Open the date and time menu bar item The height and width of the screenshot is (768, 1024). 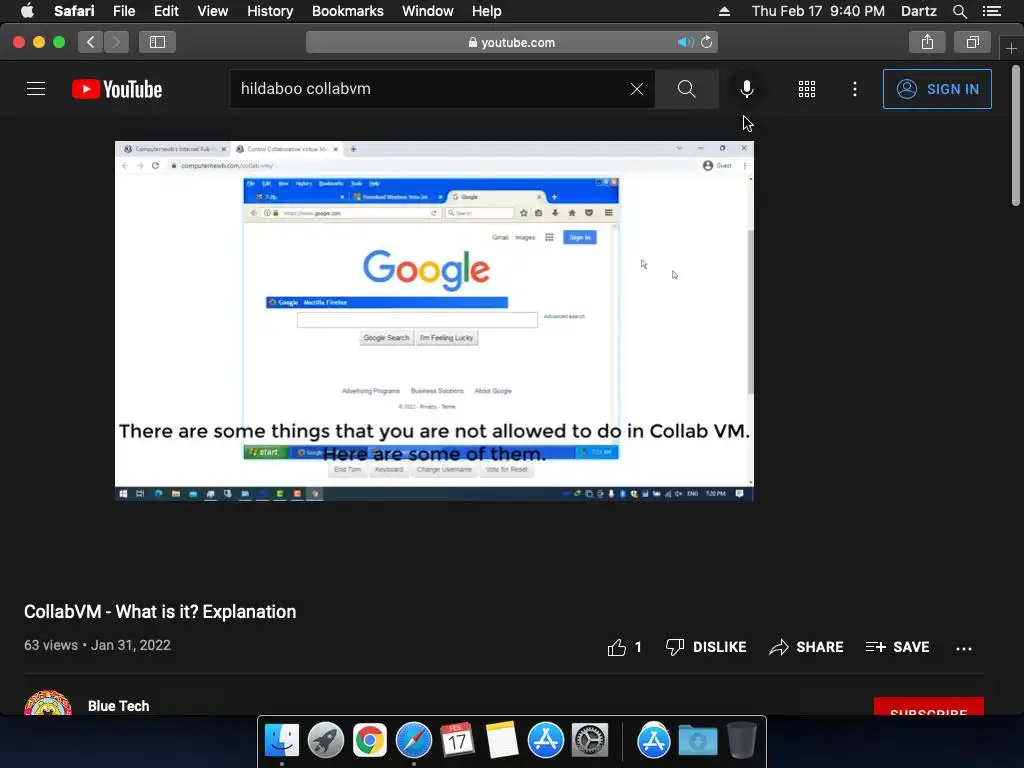(818, 11)
